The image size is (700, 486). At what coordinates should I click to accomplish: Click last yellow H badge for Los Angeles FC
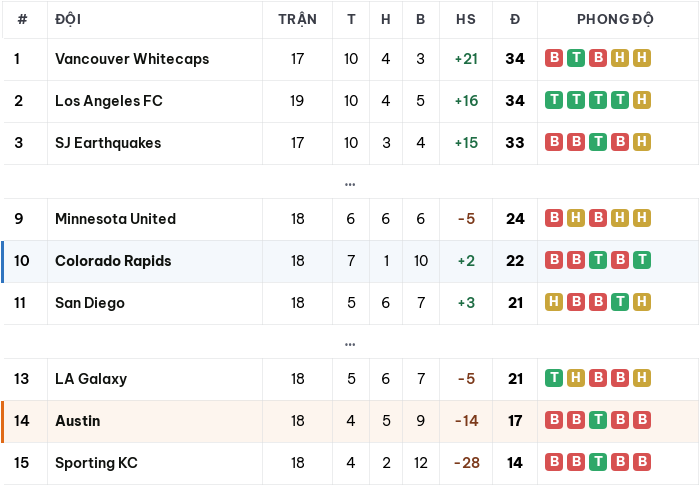pyautogui.click(x=642, y=100)
